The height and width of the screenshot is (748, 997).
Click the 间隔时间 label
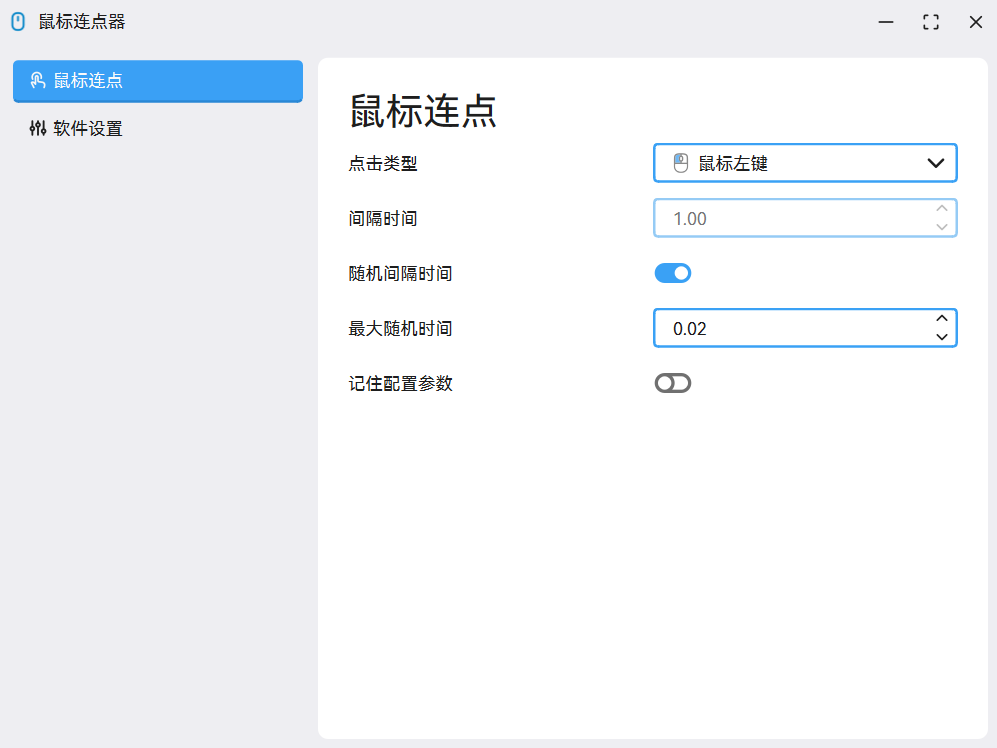click(x=383, y=219)
